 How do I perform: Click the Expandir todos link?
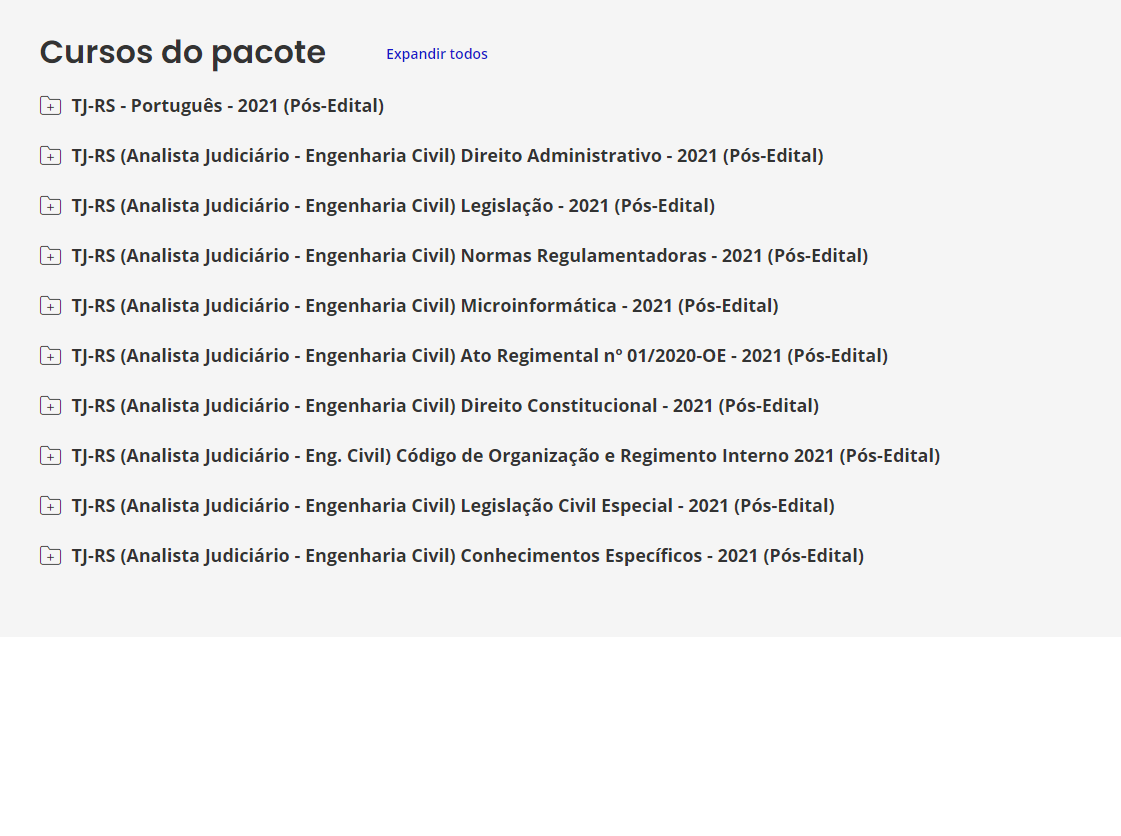click(436, 54)
